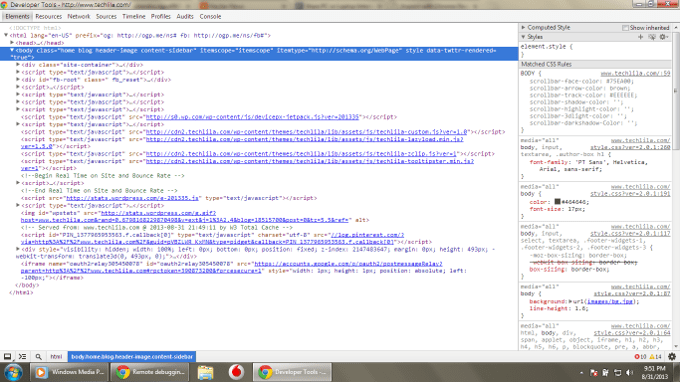The height and width of the screenshot is (382, 680).
Task: Open the Audits tab
Action: coord(185,16)
